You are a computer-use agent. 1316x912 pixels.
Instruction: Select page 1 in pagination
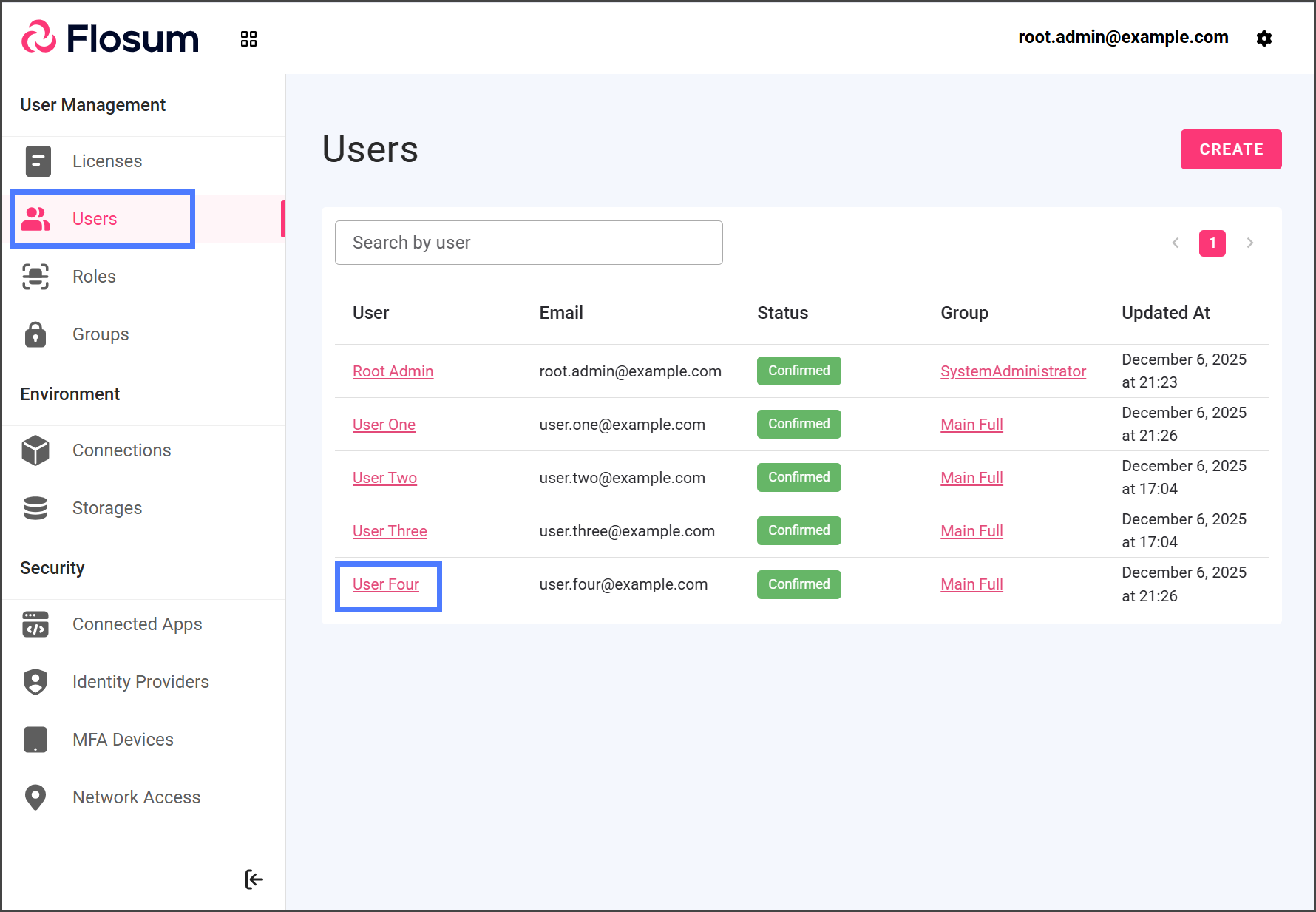pyautogui.click(x=1212, y=243)
